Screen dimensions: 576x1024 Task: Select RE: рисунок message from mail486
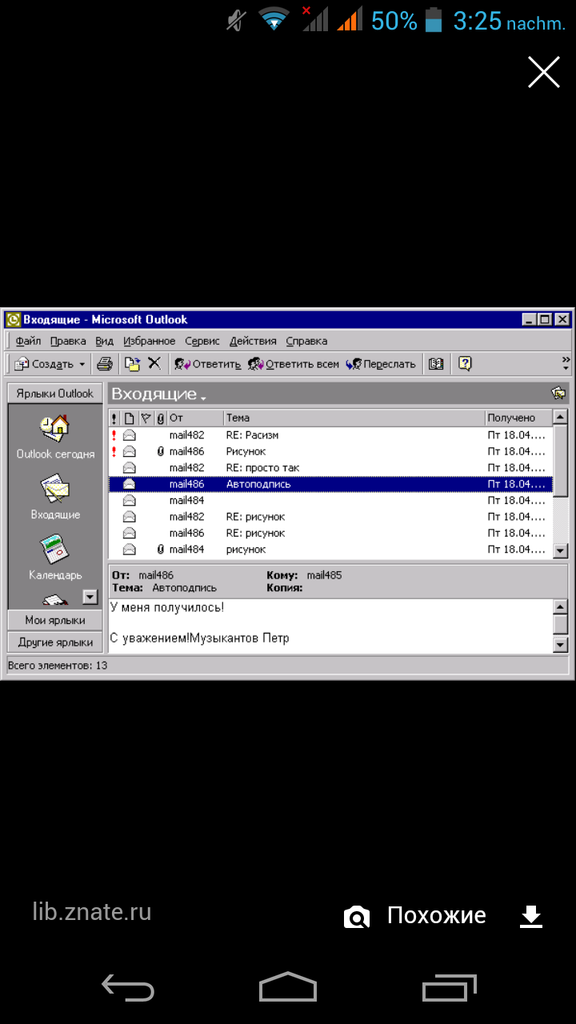[330, 533]
